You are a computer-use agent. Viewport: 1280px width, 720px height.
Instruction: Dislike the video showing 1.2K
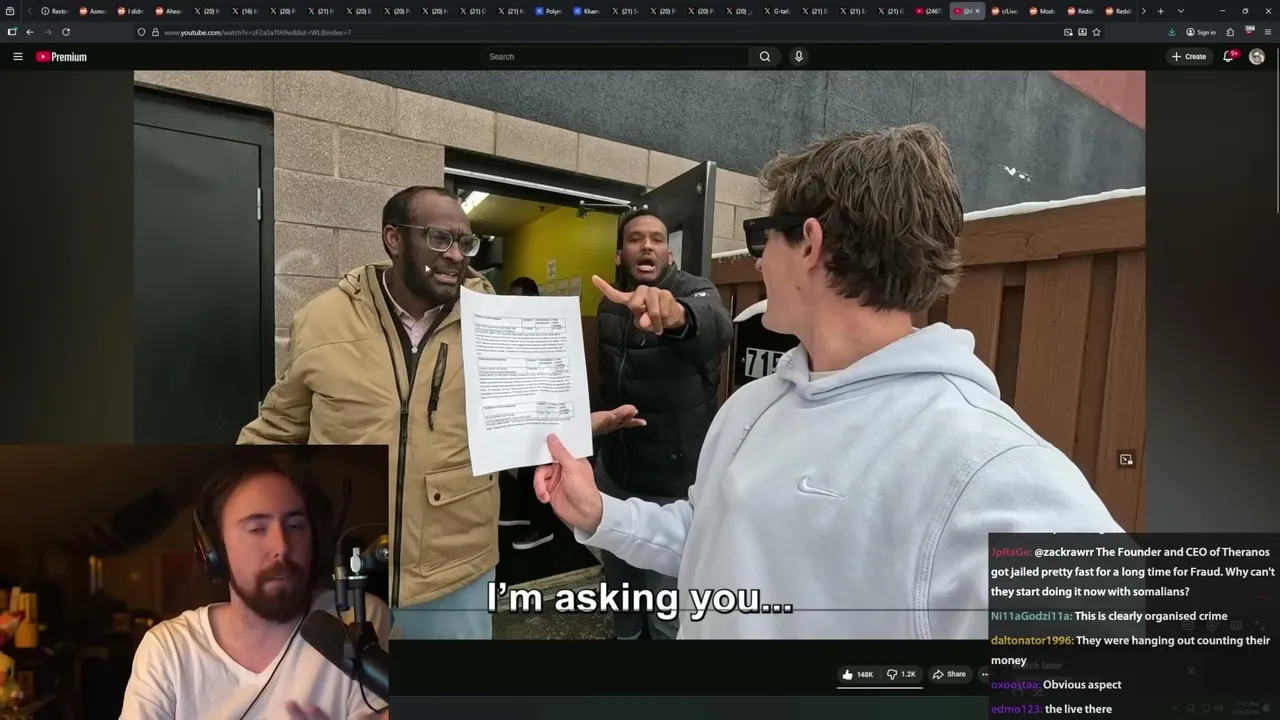[x=901, y=674]
